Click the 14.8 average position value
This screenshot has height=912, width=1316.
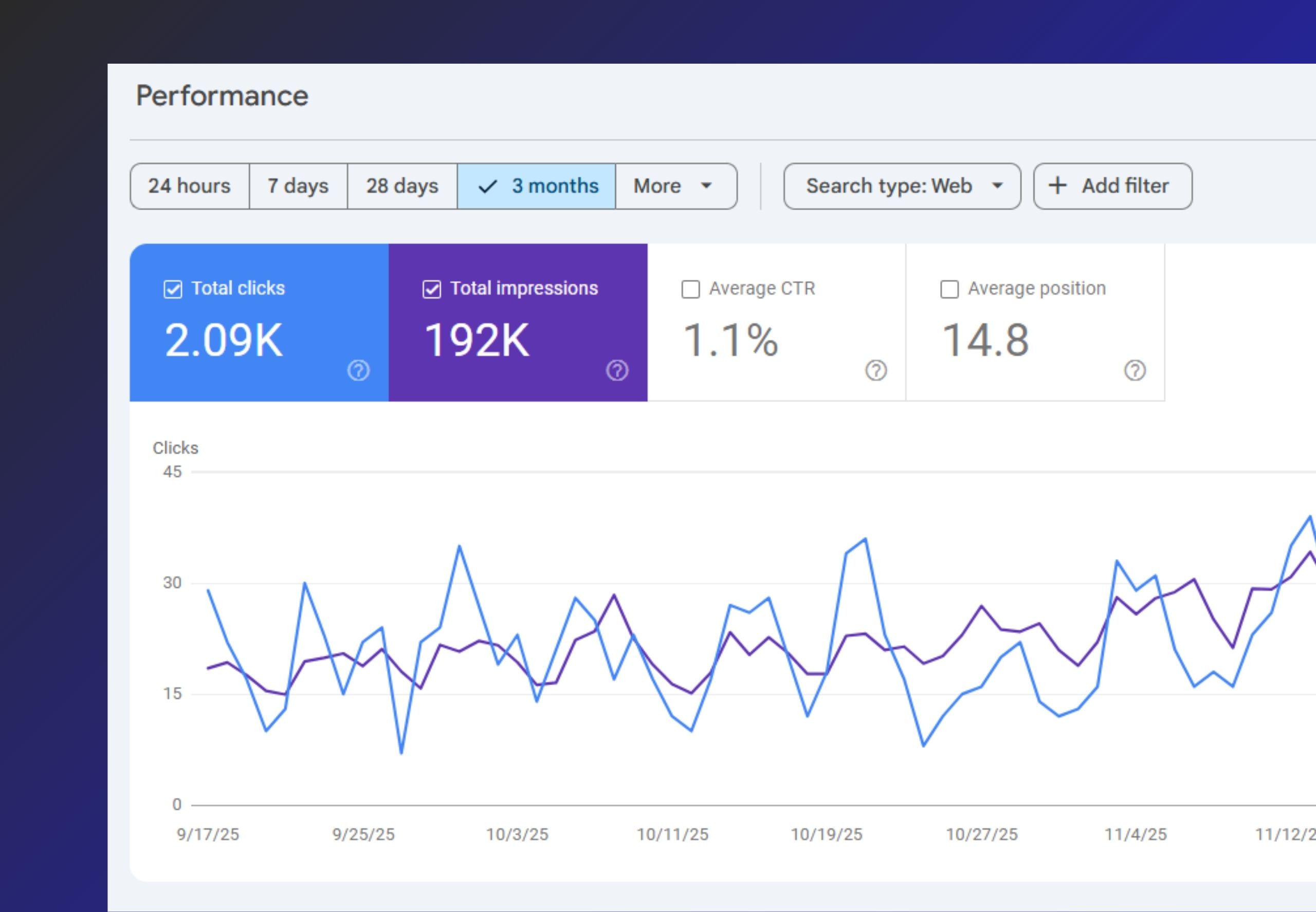(x=985, y=340)
